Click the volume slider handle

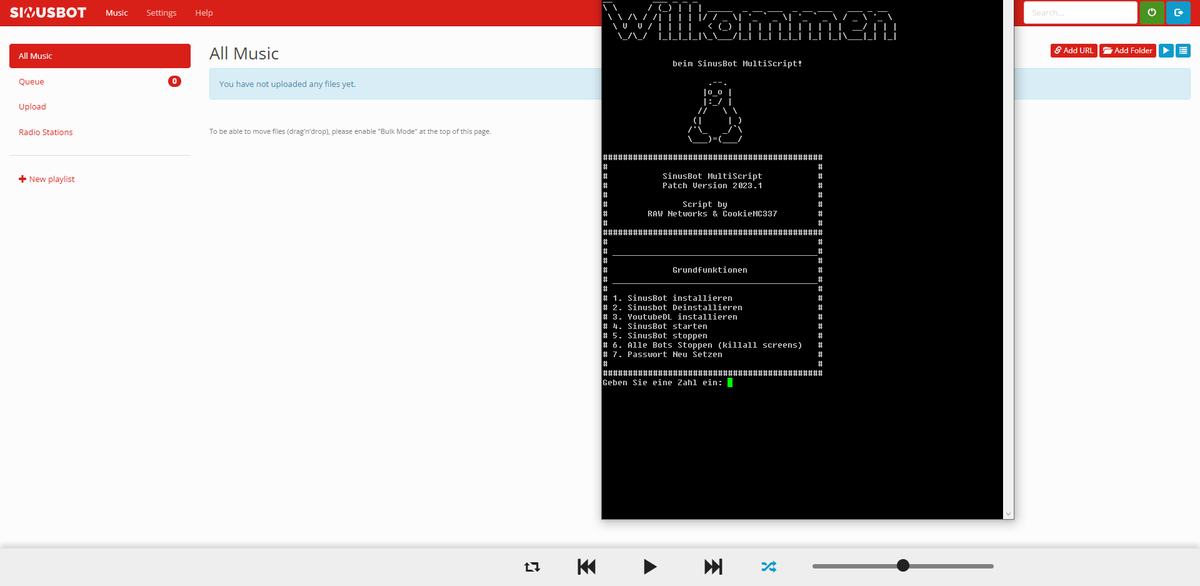pyautogui.click(x=903, y=565)
